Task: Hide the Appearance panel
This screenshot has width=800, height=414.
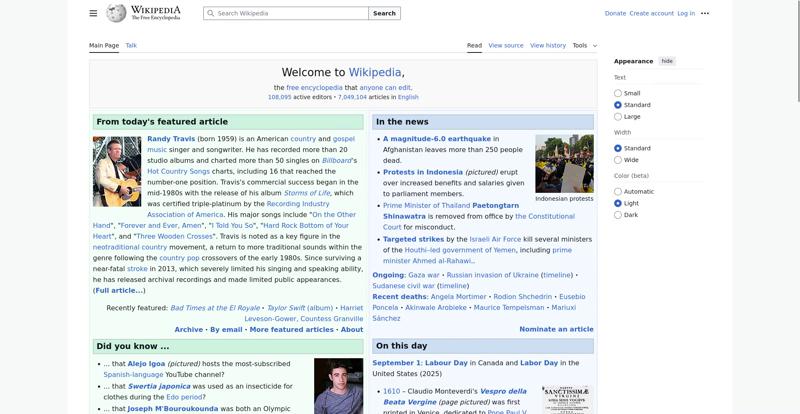Action: (x=667, y=61)
